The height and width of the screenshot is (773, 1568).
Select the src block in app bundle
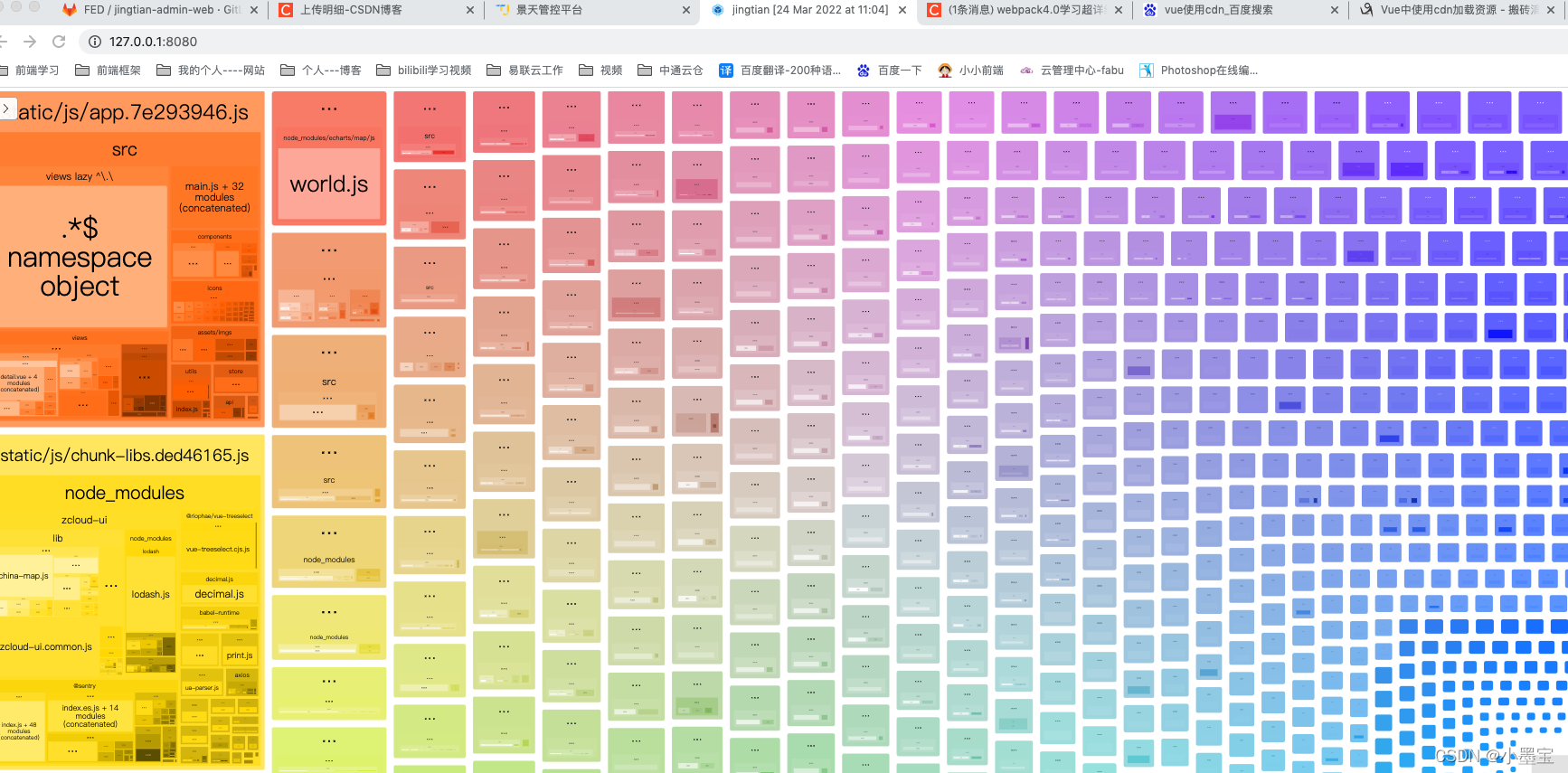tap(125, 150)
